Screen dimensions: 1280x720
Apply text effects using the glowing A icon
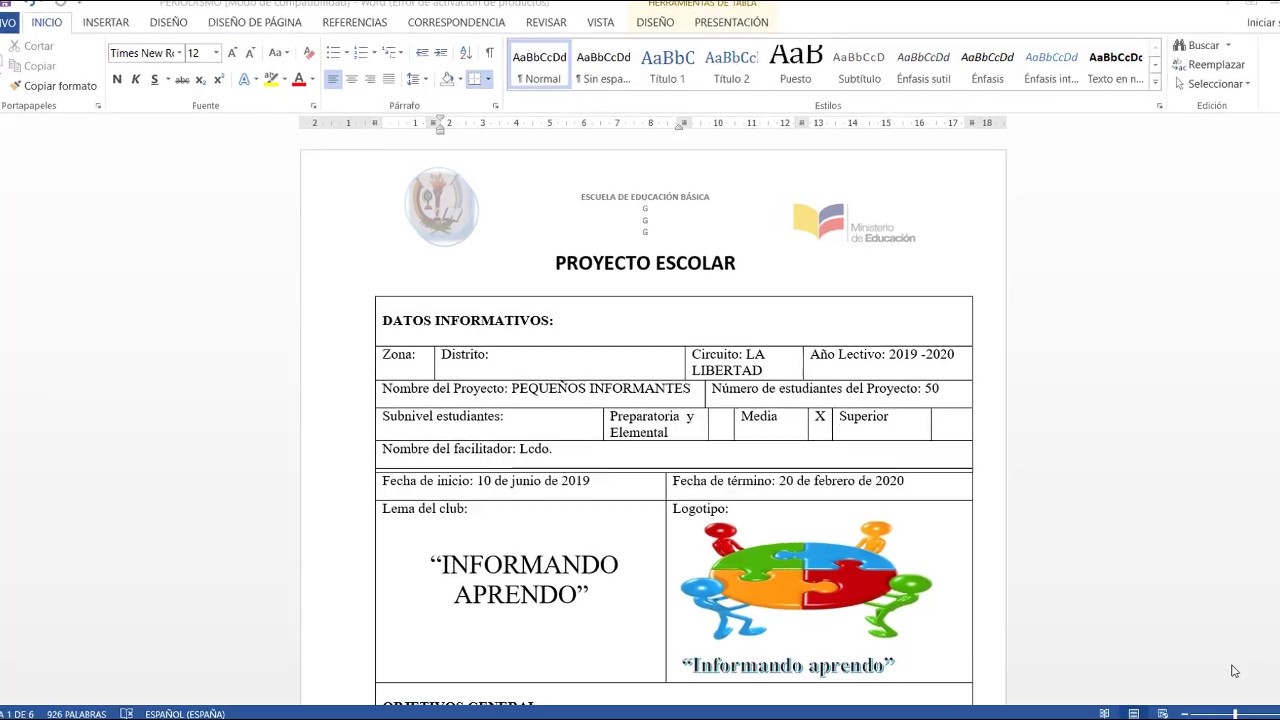click(x=245, y=79)
